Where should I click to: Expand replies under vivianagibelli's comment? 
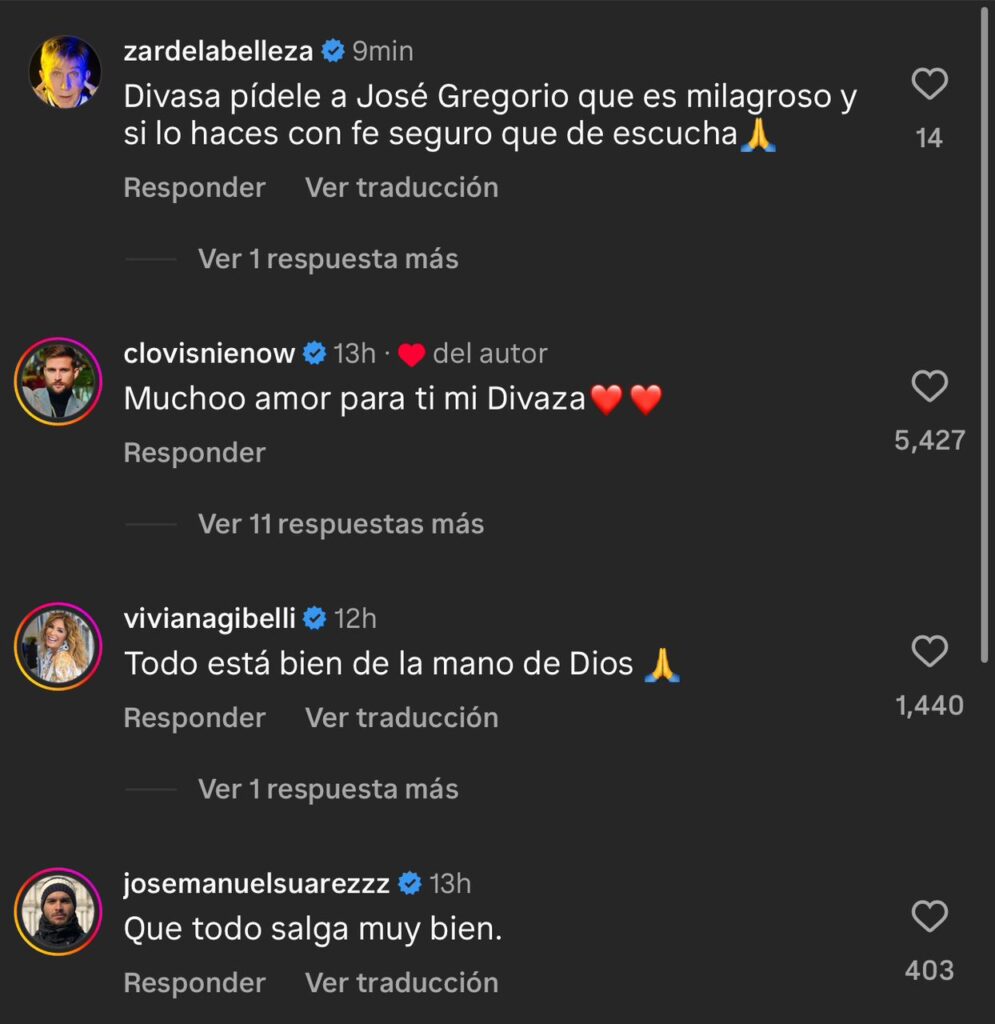coord(328,789)
